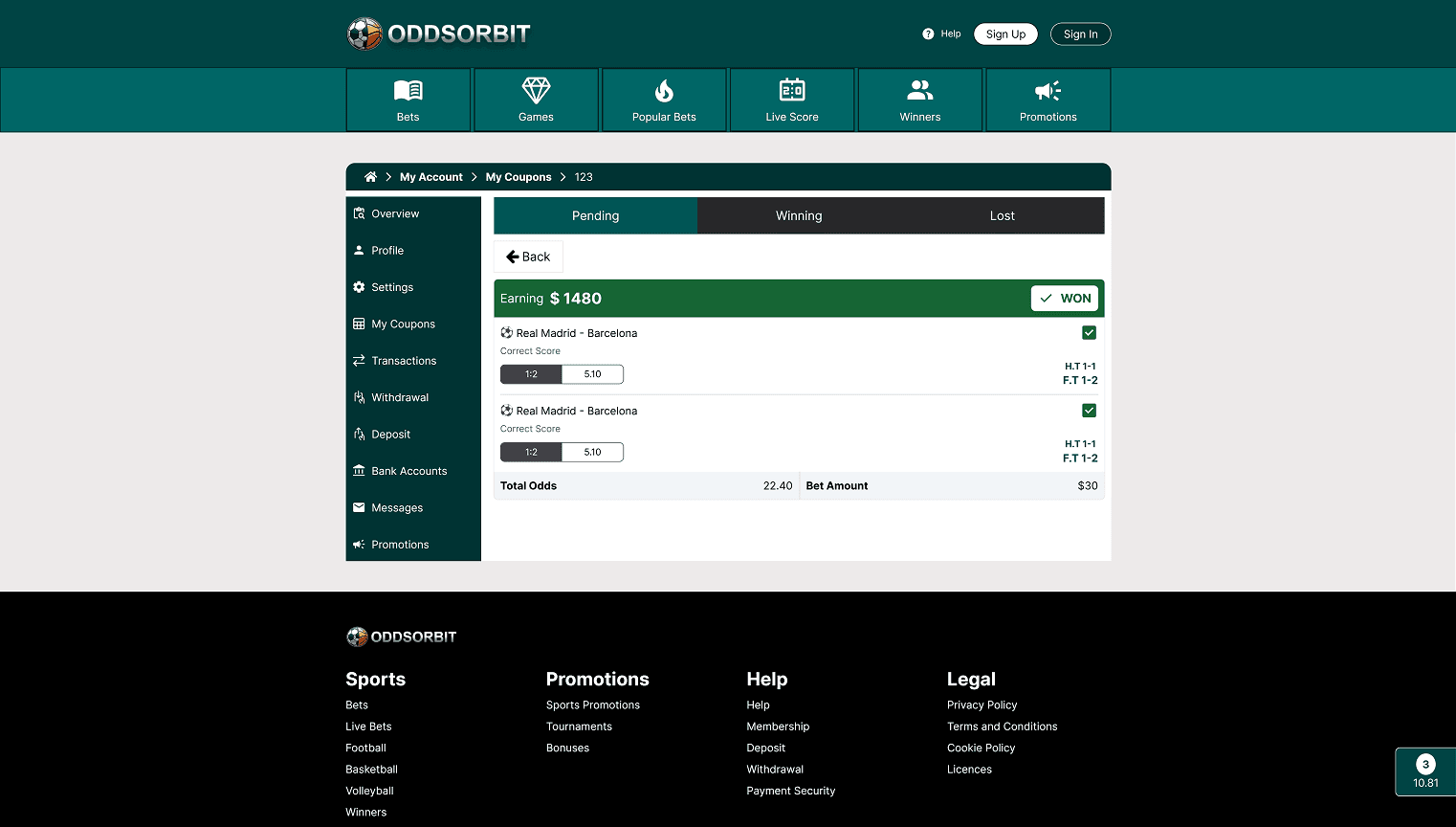Open the Bets book icon
This screenshot has height=827, width=1456.
pyautogui.click(x=408, y=91)
